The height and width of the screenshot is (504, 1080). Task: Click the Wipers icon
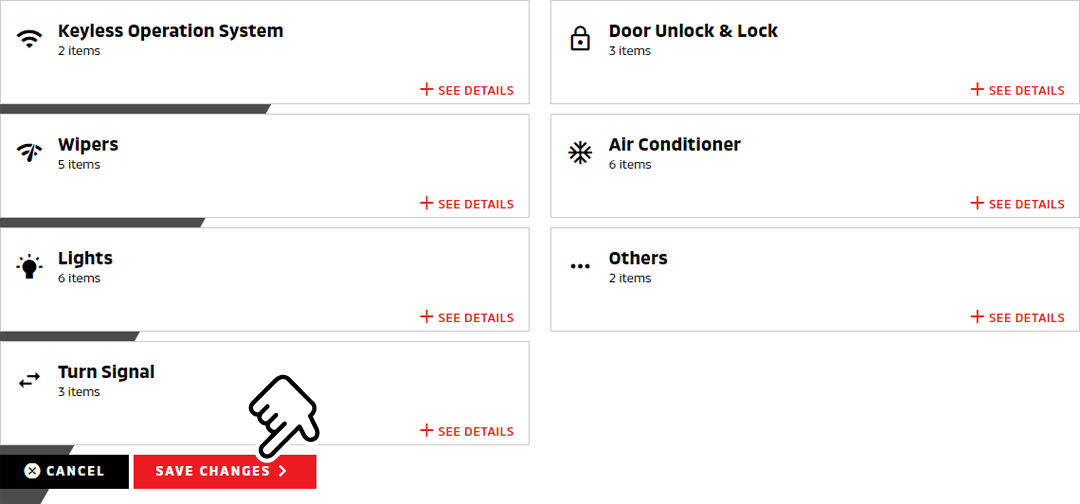pyautogui.click(x=29, y=153)
